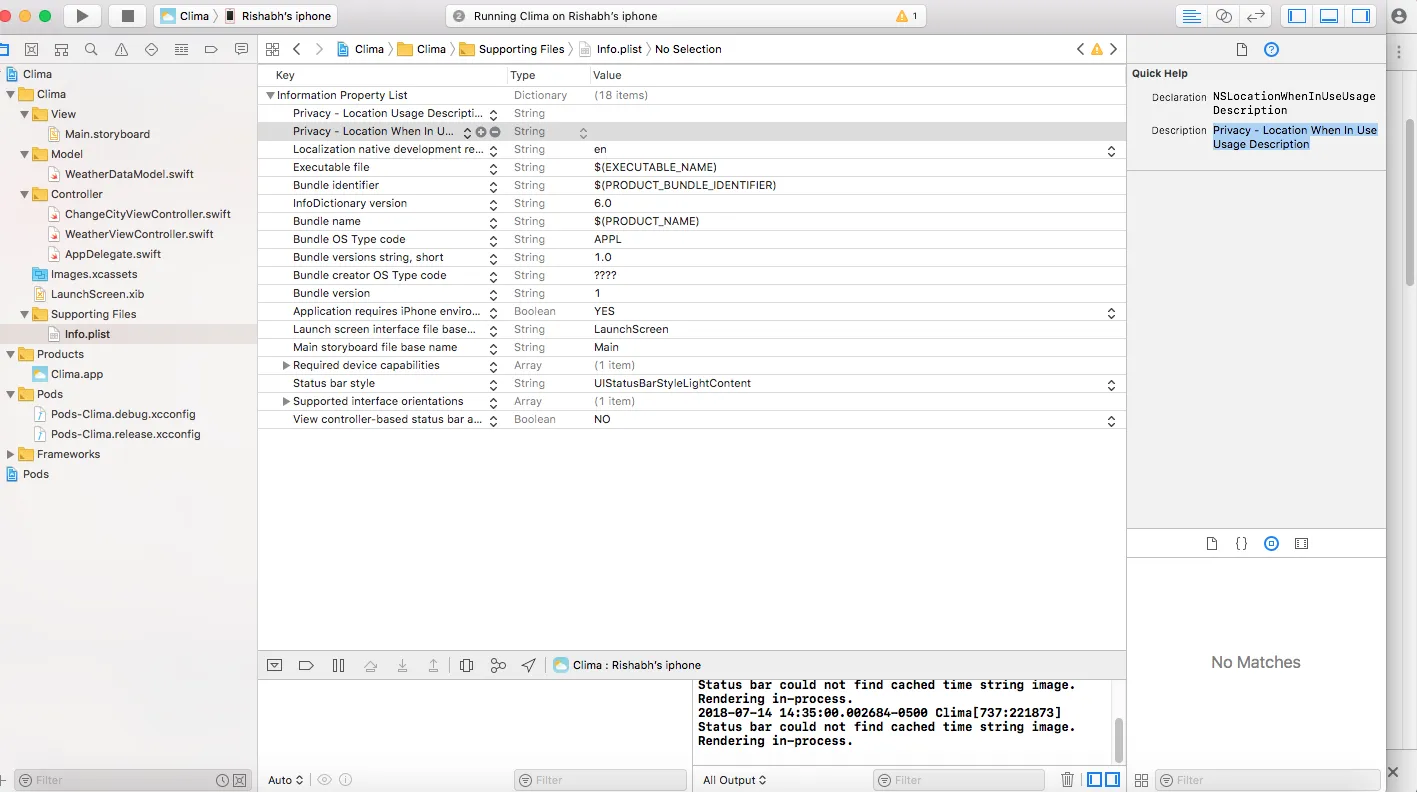Open the All Output console dropdown
Viewport: 1417px width, 792px height.
pyautogui.click(x=735, y=780)
